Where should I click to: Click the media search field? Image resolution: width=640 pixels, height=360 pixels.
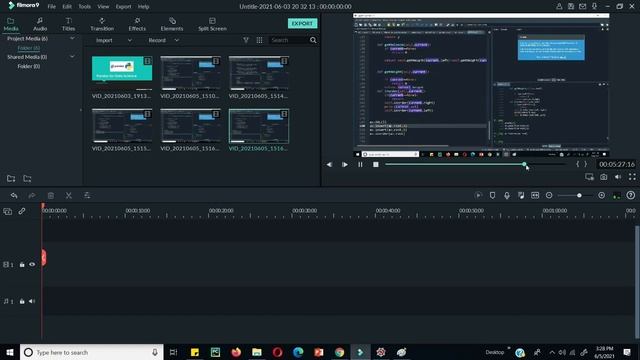pos(289,40)
